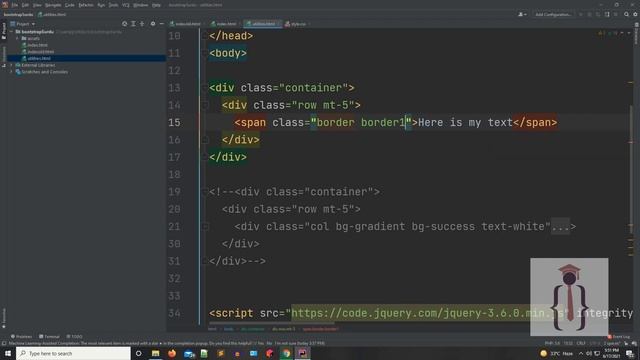
Task: Open the TODO tool window
Action: [74, 337]
